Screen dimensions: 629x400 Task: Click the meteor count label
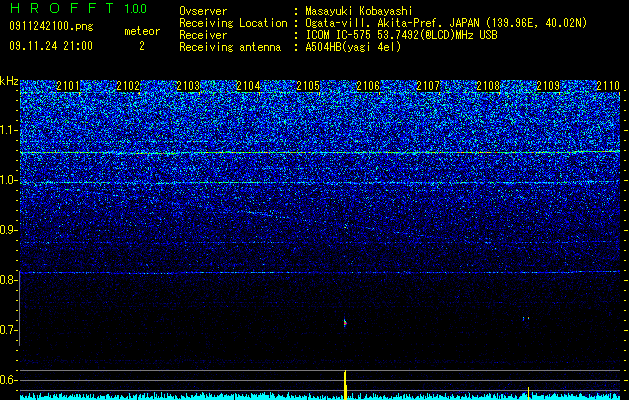[142, 31]
